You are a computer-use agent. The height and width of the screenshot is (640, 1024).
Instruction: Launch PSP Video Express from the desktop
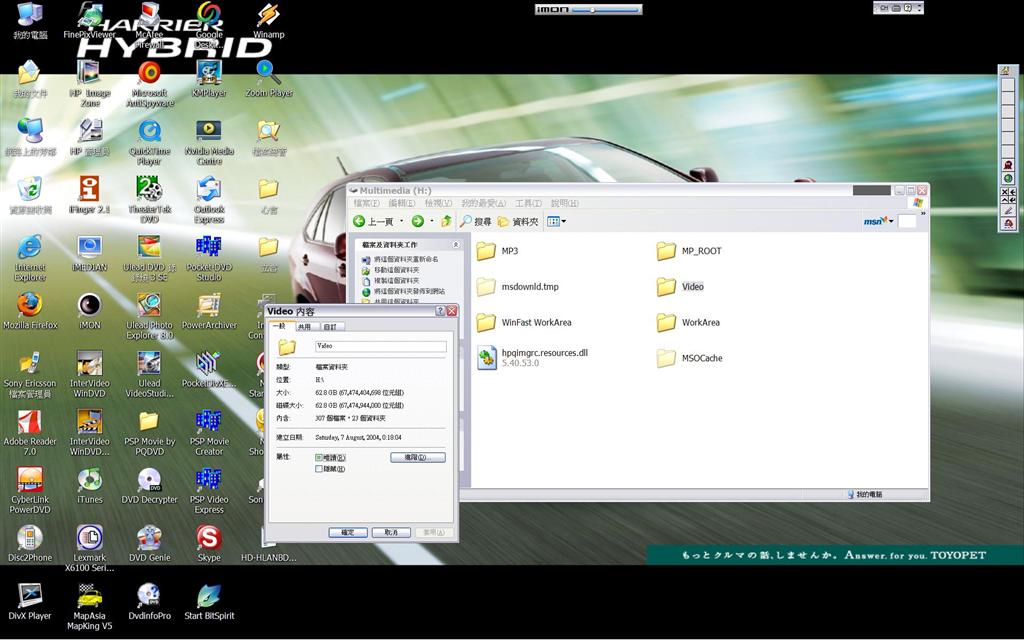click(209, 490)
